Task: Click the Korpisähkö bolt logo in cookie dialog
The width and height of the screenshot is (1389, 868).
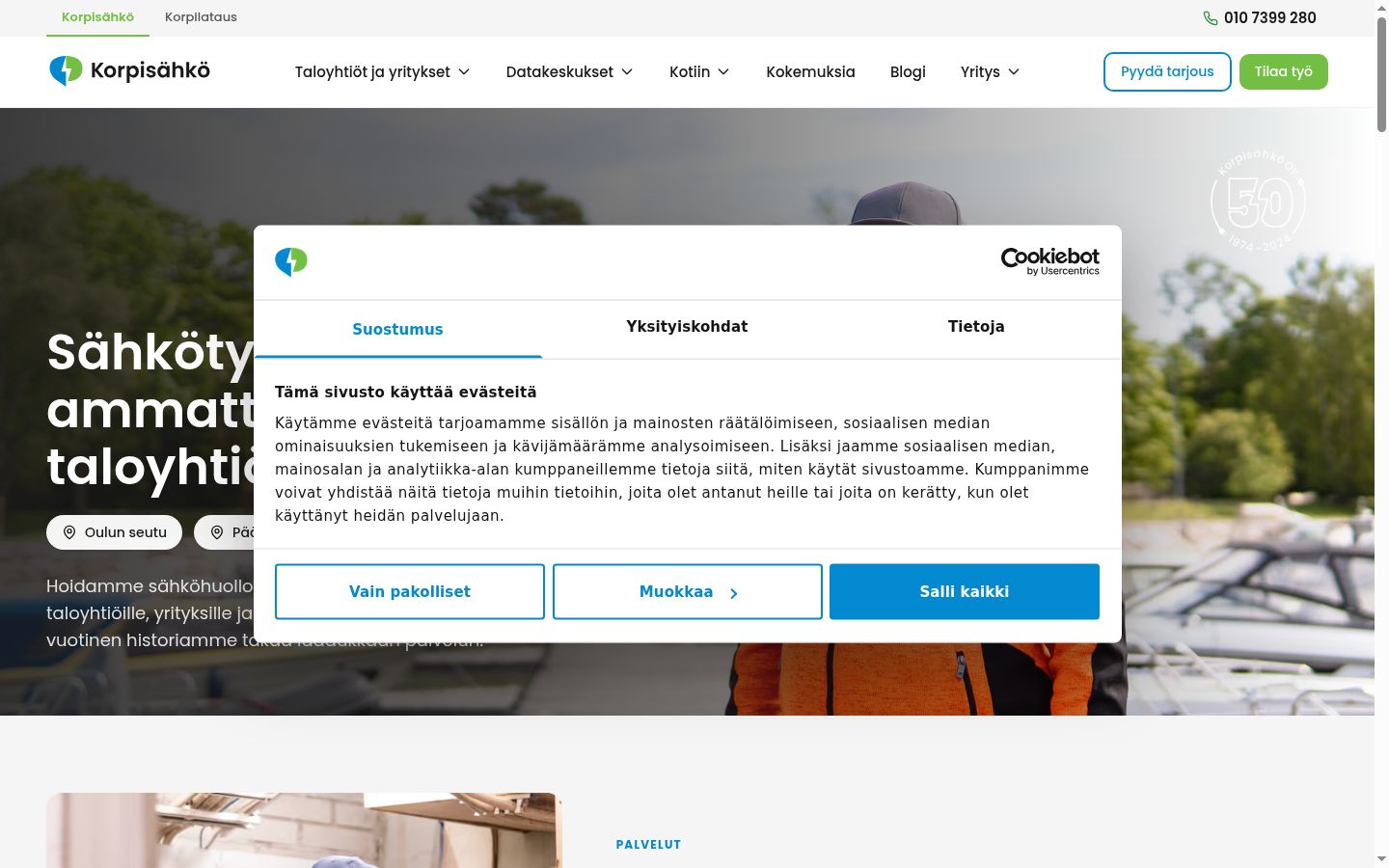Action: tap(291, 261)
